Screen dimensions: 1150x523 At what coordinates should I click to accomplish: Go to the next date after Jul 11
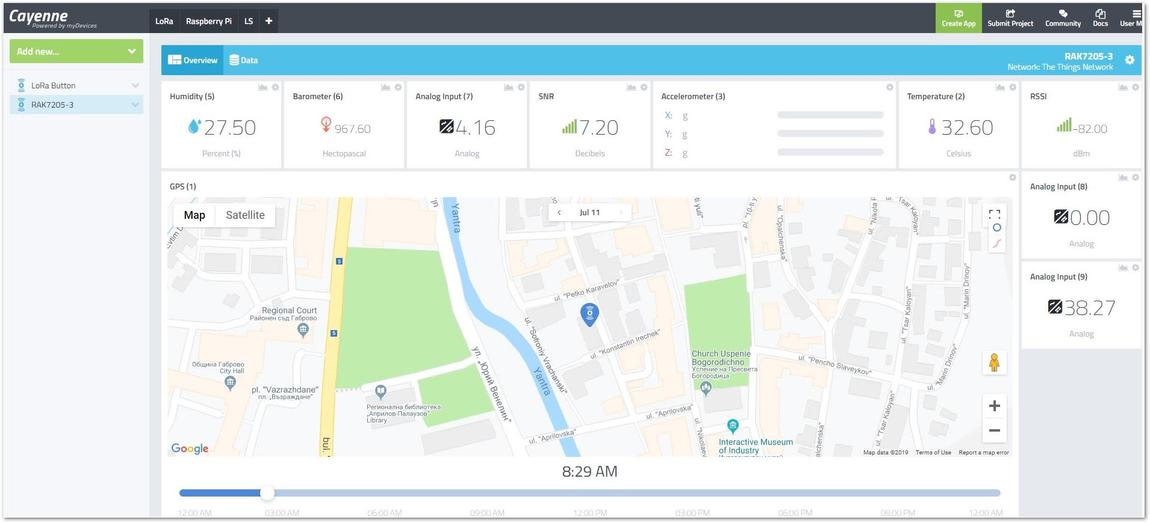coord(621,213)
